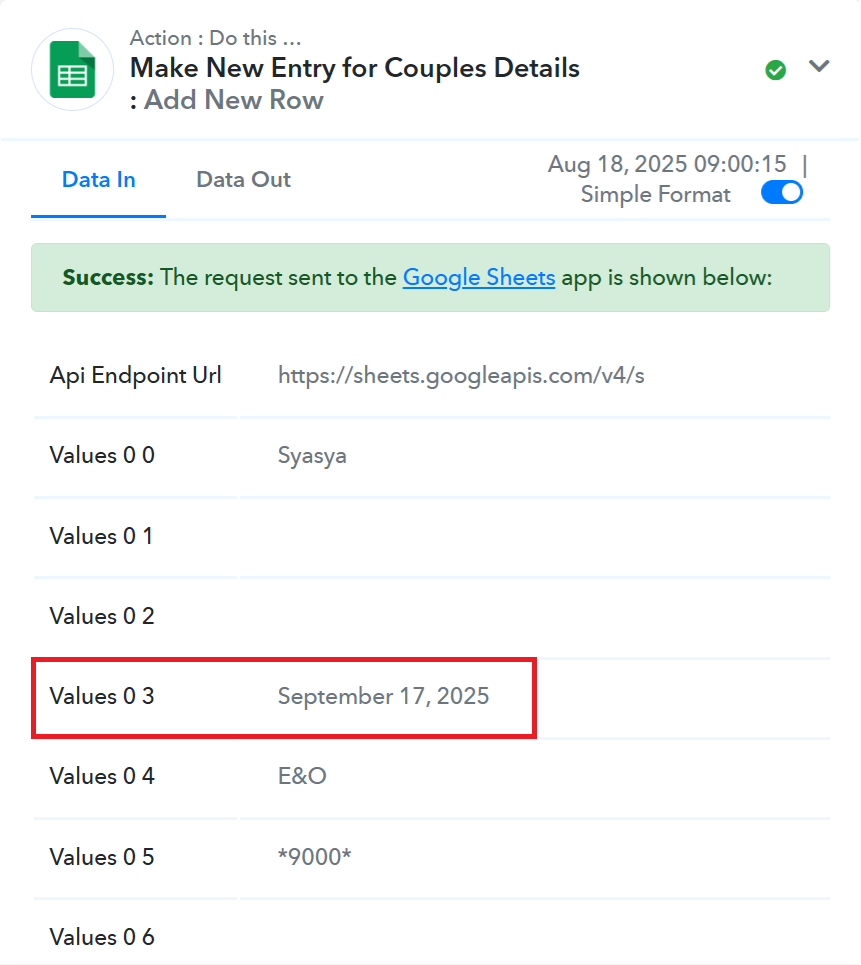This screenshot has height=965, width=861.
Task: Click the Google Sheets app icon
Action: pos(73,70)
